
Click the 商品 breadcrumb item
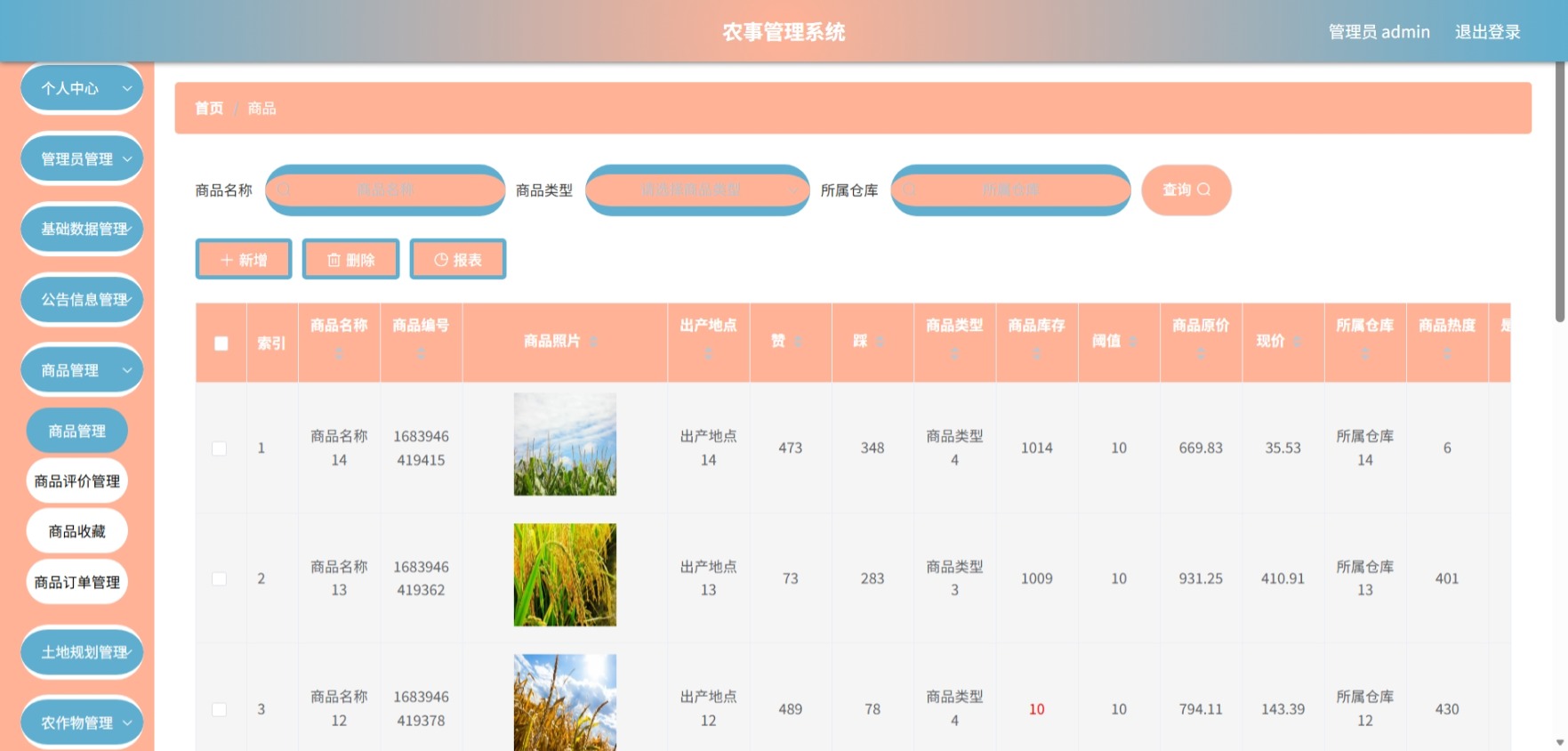261,109
